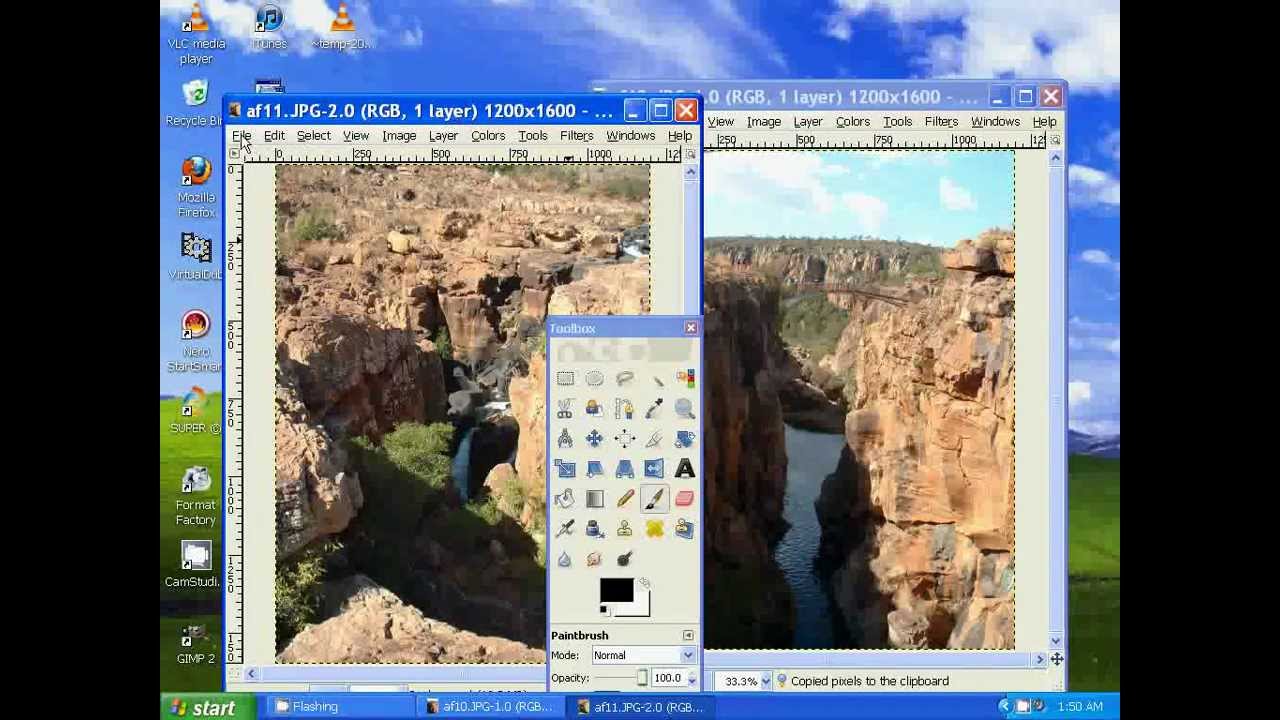1280x720 pixels.
Task: Select the Perspective Clone tool
Action: [685, 529]
